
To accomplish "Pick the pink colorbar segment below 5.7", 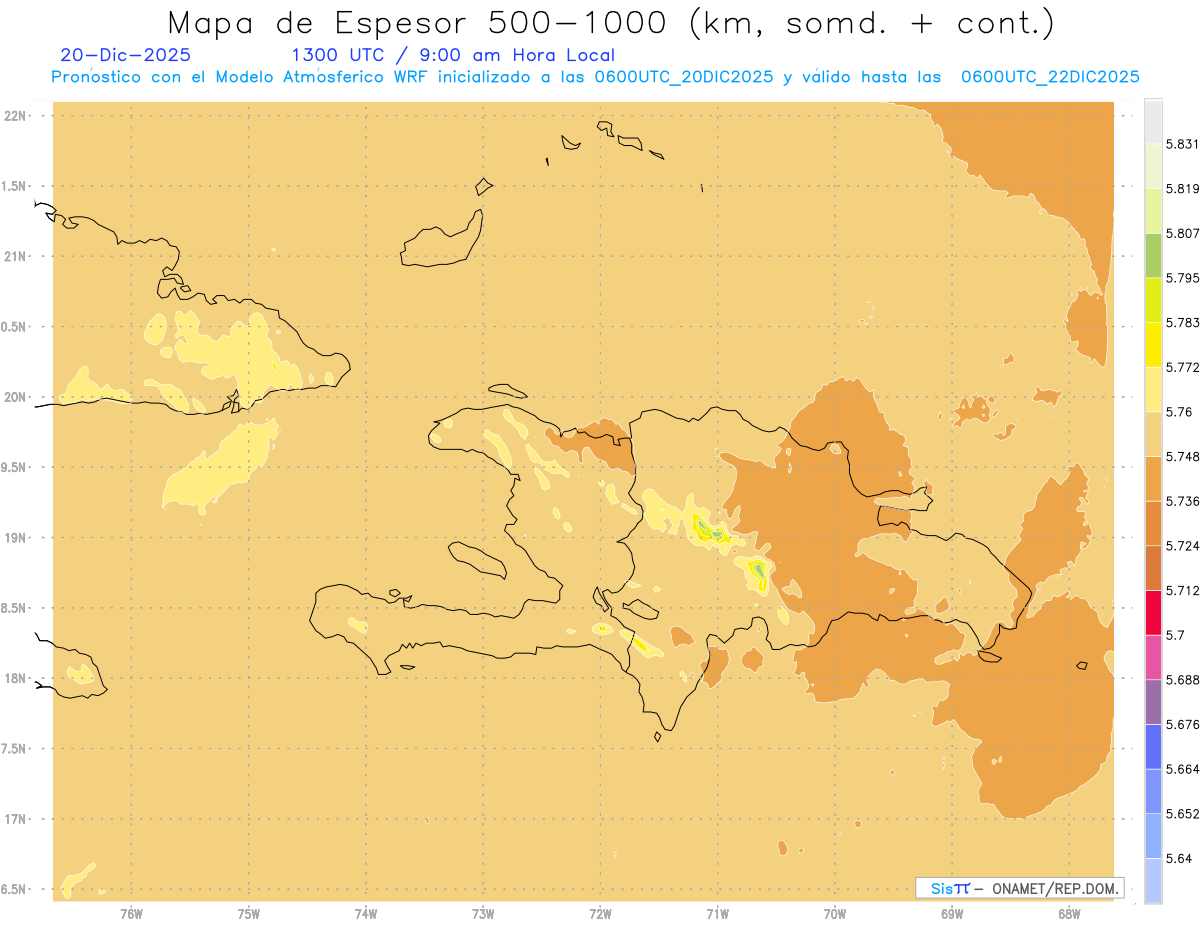I will (x=1153, y=658).
